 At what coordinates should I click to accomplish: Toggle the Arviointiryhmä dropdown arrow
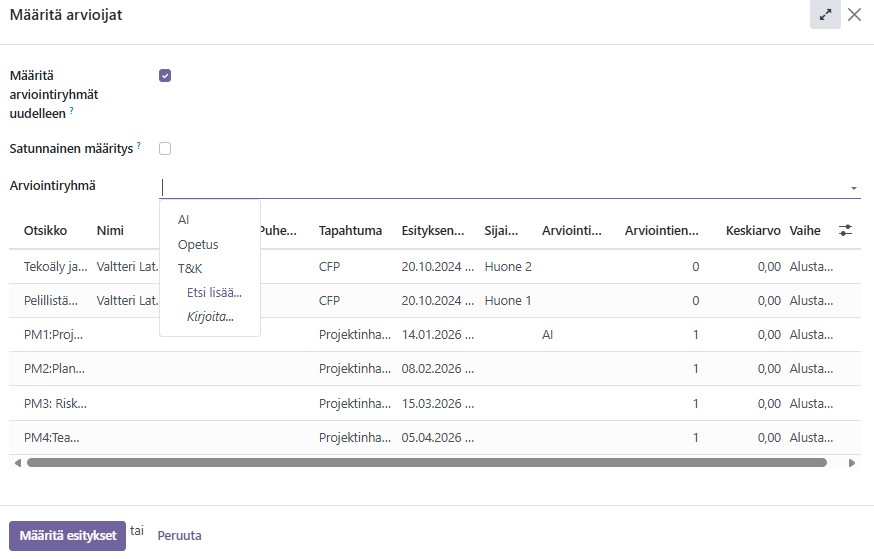[853, 188]
